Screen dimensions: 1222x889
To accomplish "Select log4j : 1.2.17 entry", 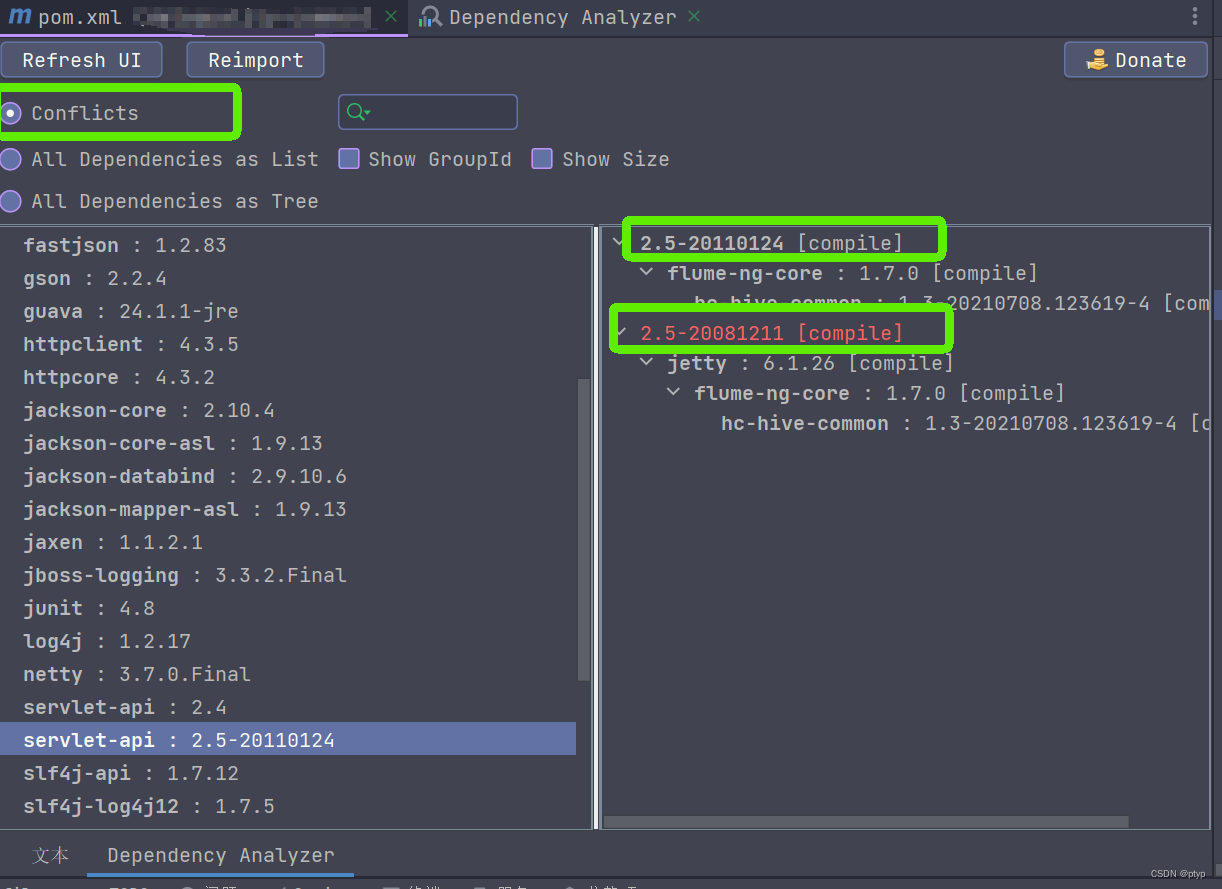I will pos(289,641).
